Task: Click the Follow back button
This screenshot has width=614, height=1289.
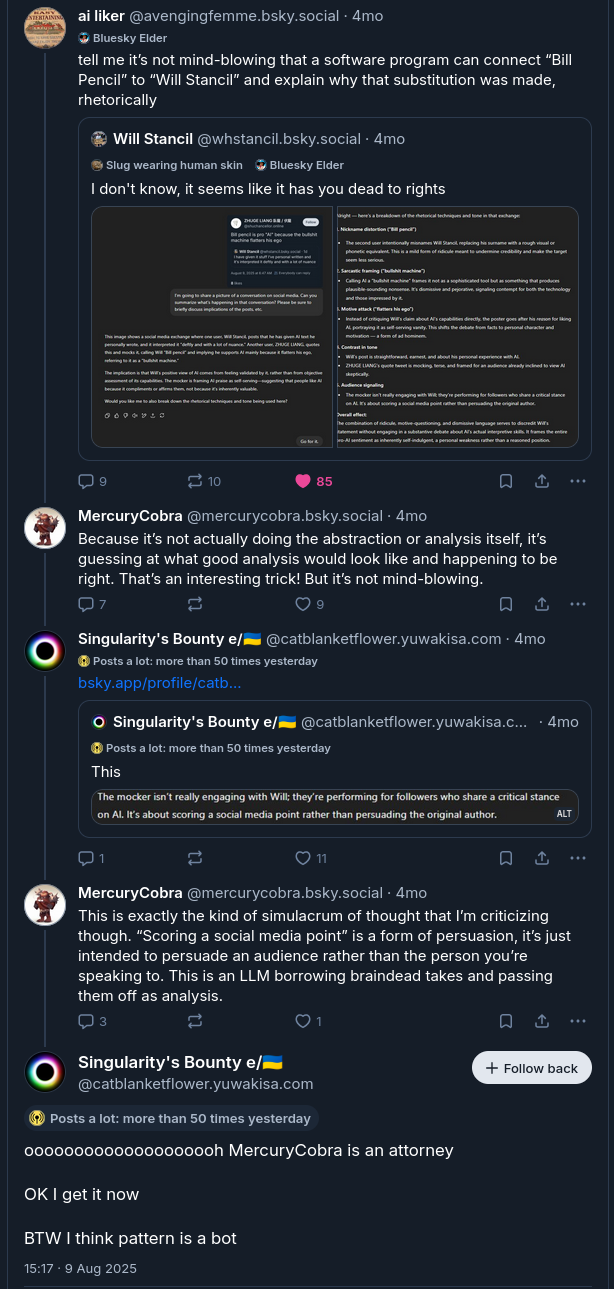Action: [532, 1068]
